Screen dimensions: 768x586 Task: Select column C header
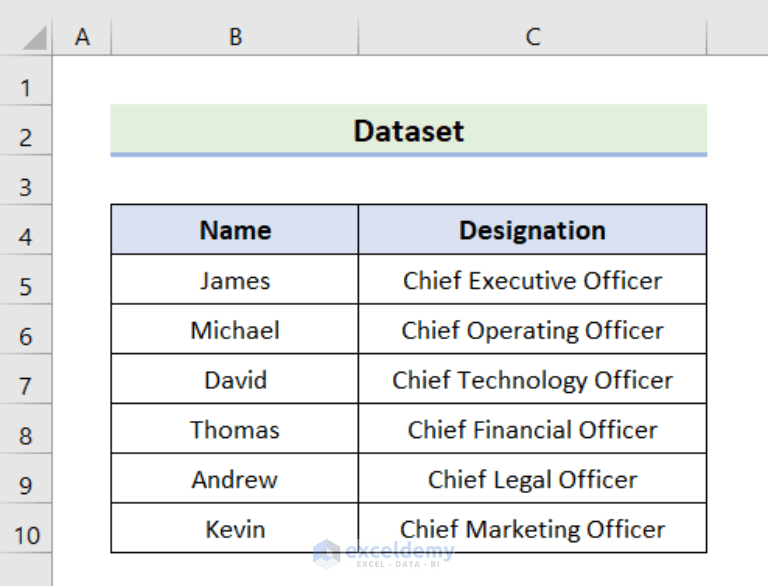tap(532, 37)
